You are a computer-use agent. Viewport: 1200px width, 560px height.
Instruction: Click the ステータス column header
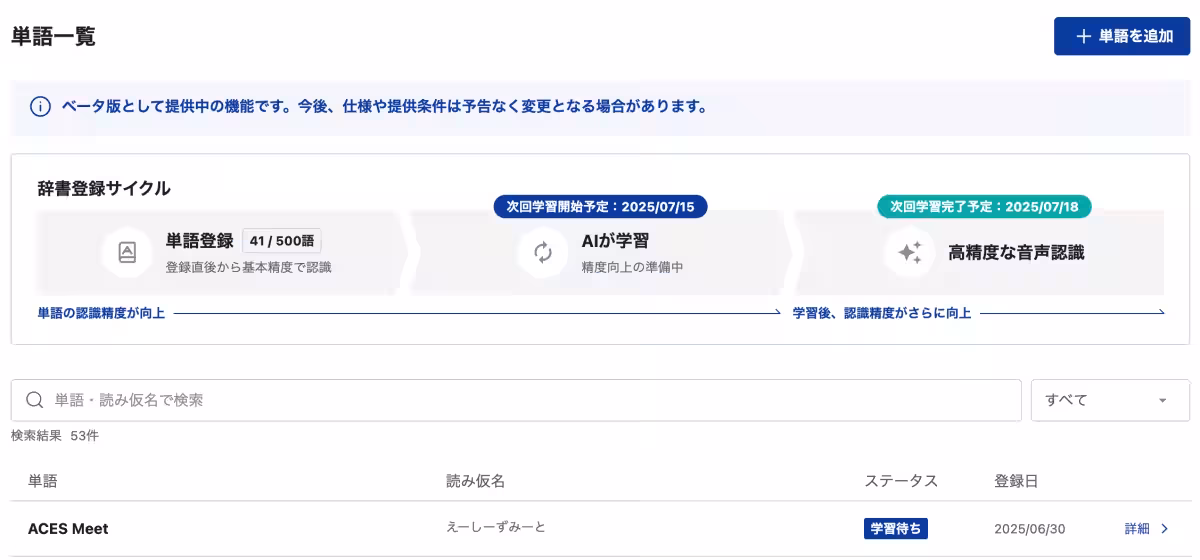900,481
